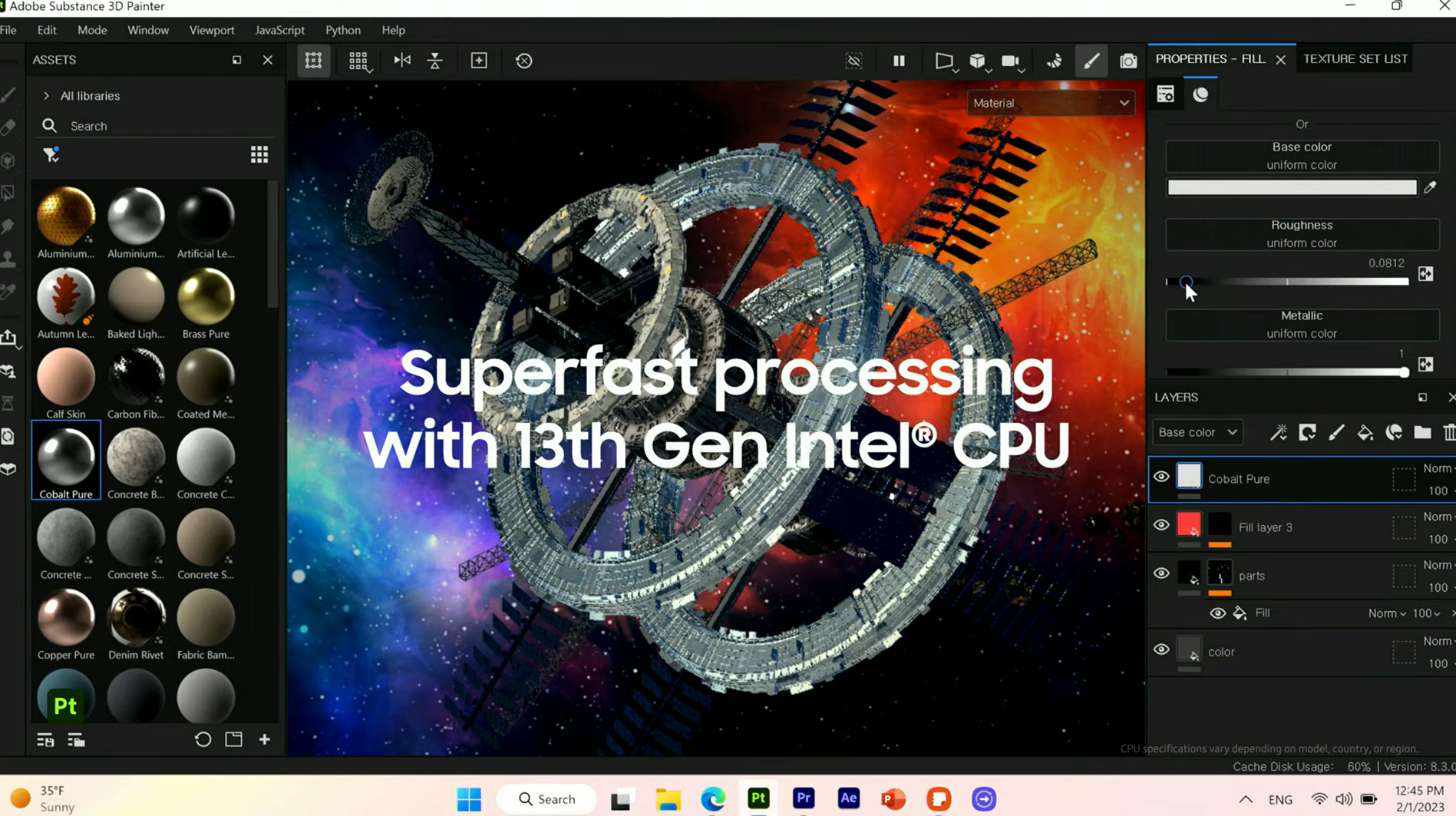Add a paint layer
The width and height of the screenshot is (1456, 816).
tap(1336, 433)
